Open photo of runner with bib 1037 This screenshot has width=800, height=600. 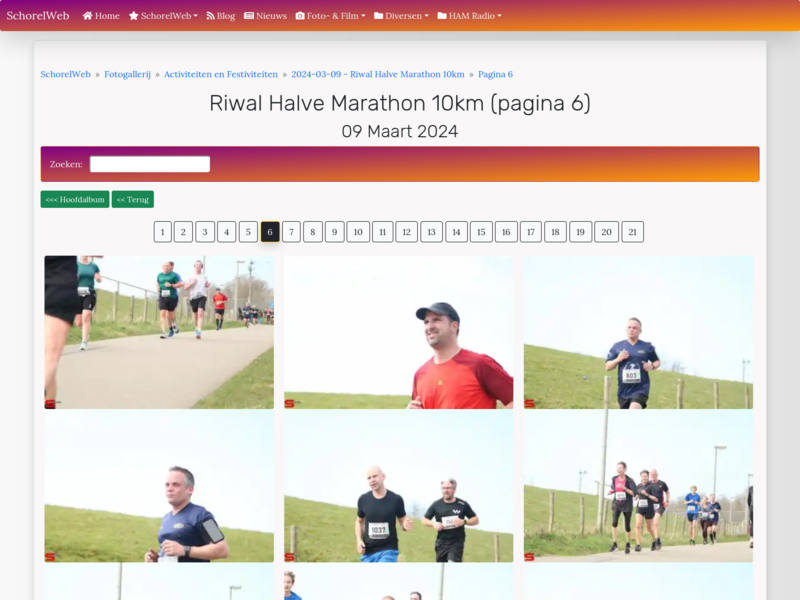coord(399,486)
